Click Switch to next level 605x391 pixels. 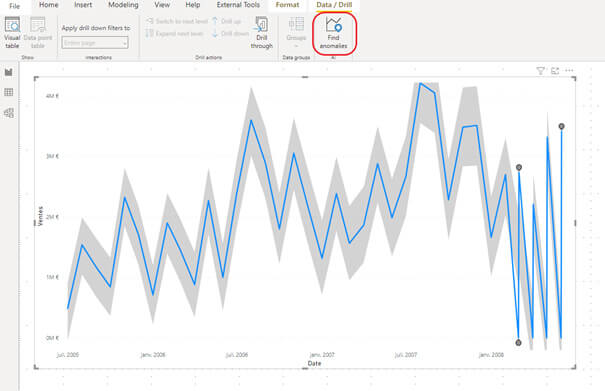(177, 21)
